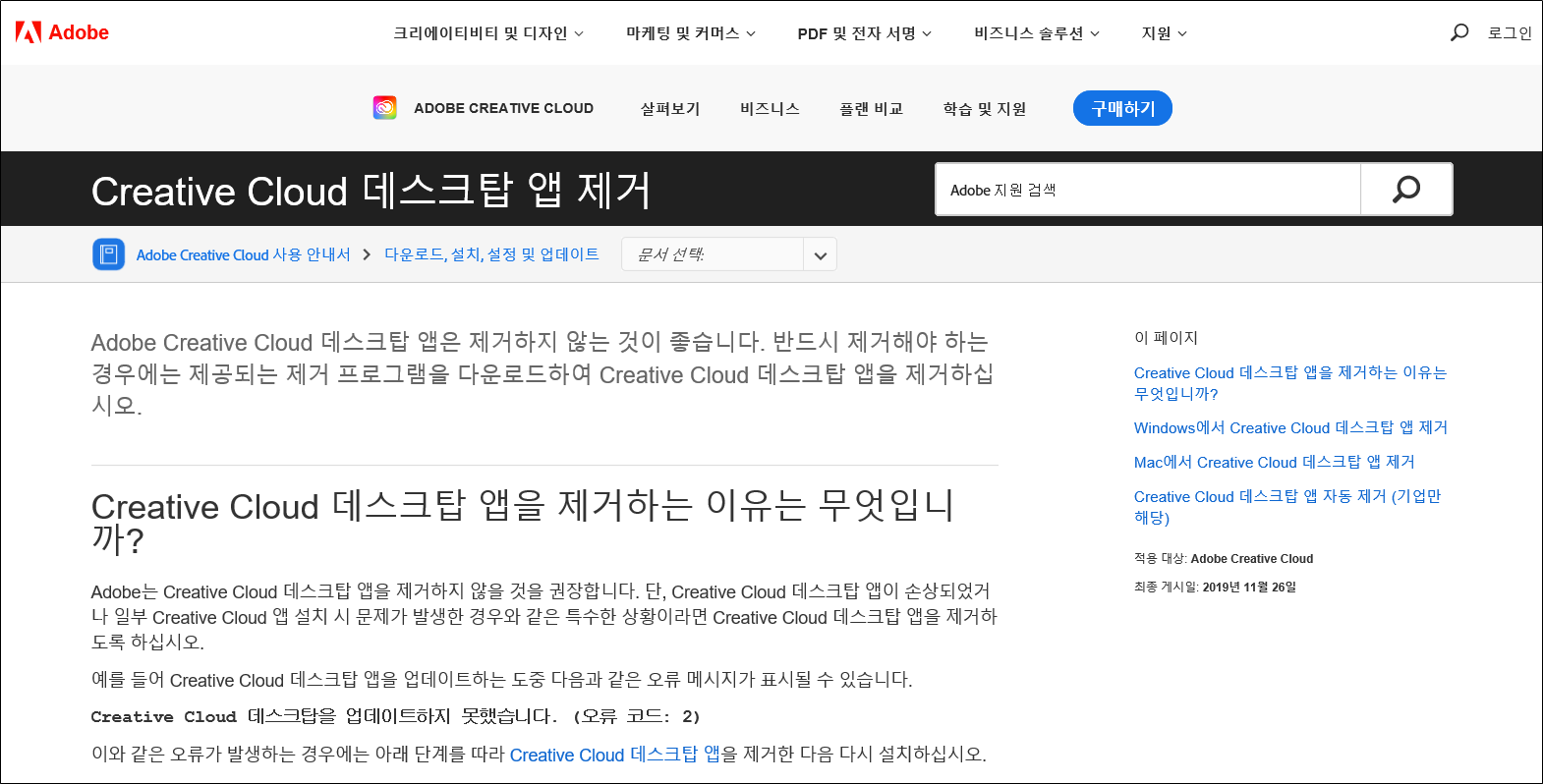Jump to Creative Cloud 데스크탑 앱 자동 제거 (기업만 해당)

click(x=1287, y=507)
